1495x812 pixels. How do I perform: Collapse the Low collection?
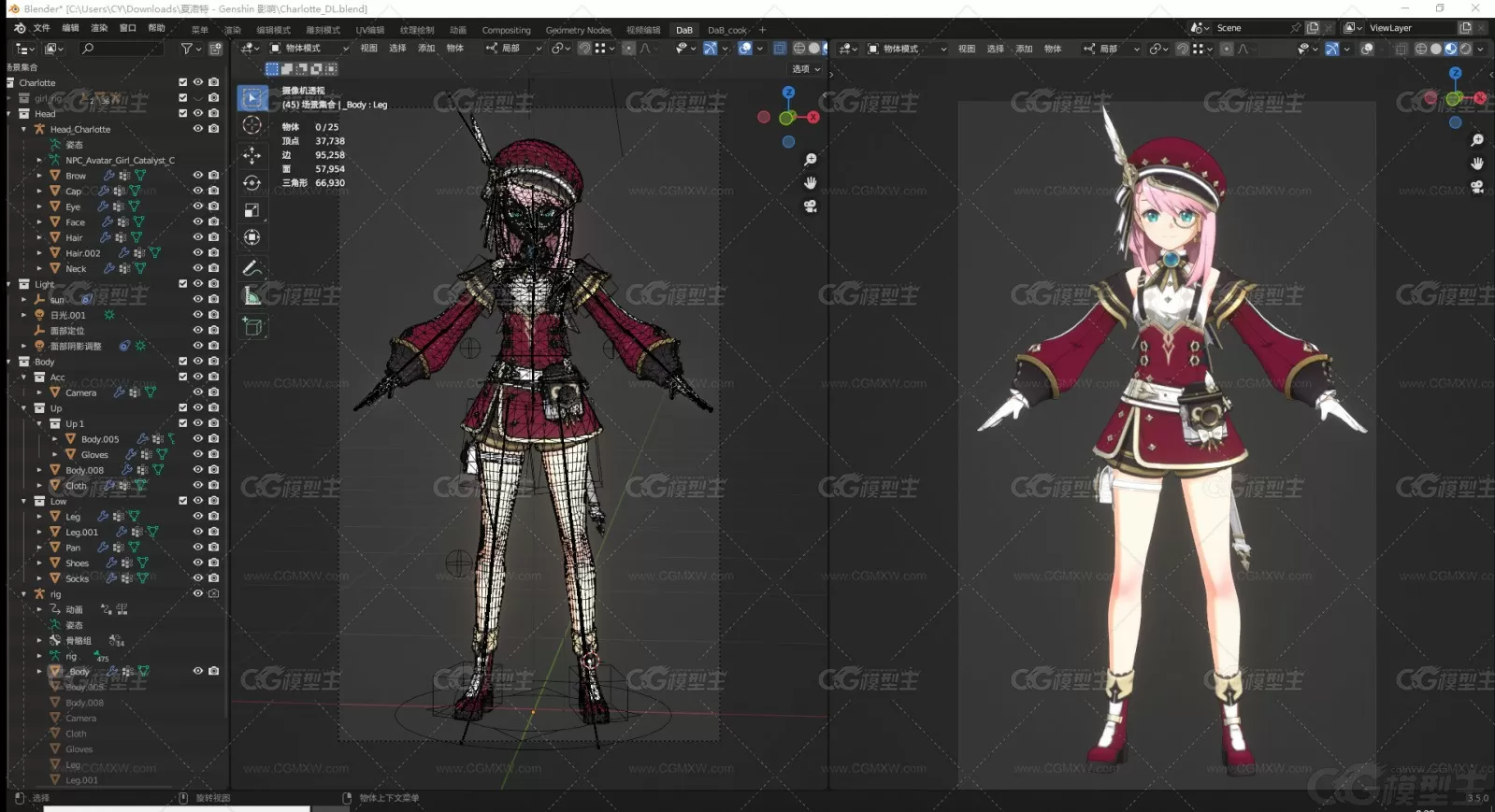(24, 501)
